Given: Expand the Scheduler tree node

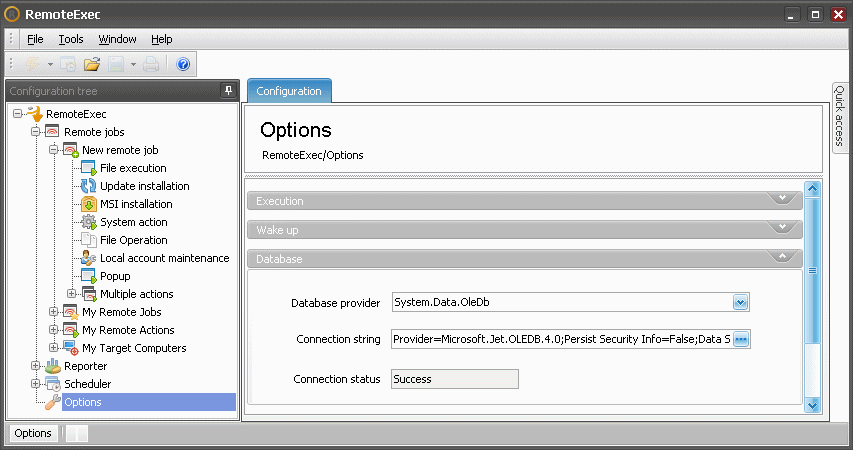Looking at the screenshot, I should 35,384.
